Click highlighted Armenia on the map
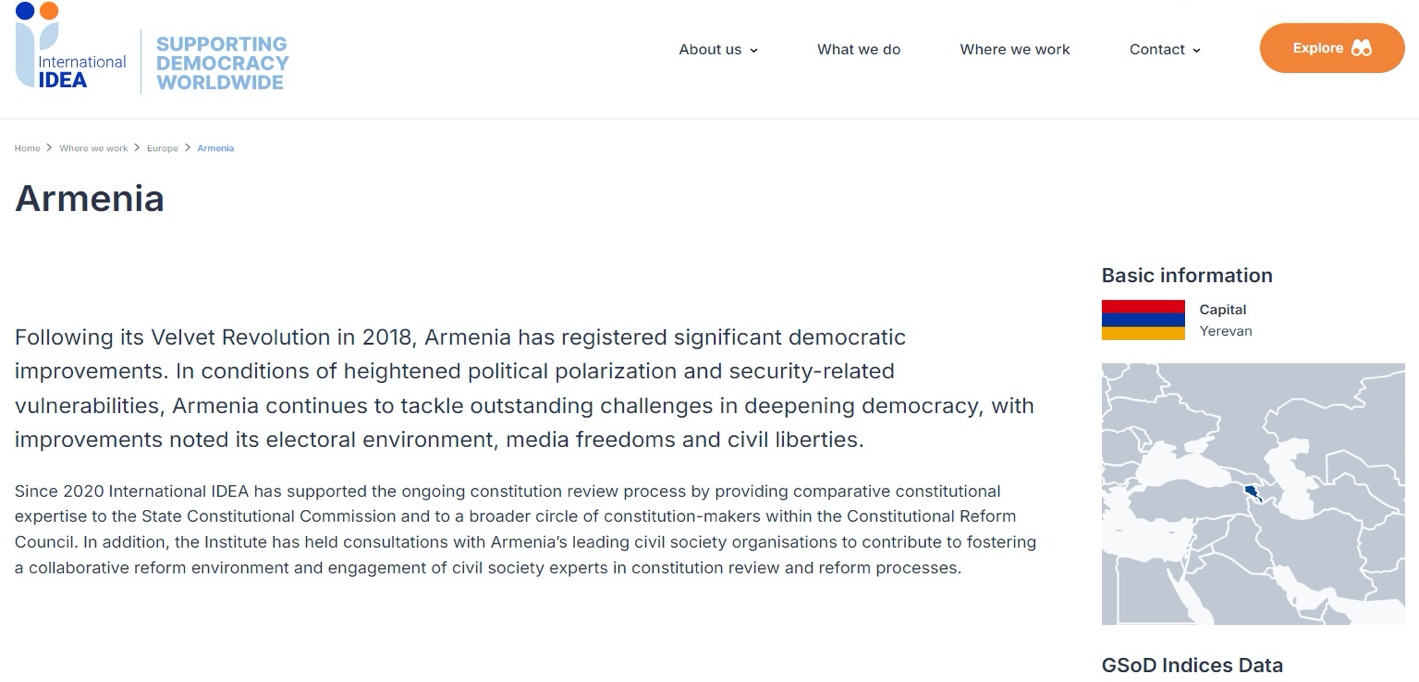This screenshot has width=1419, height=682. pos(1250,492)
